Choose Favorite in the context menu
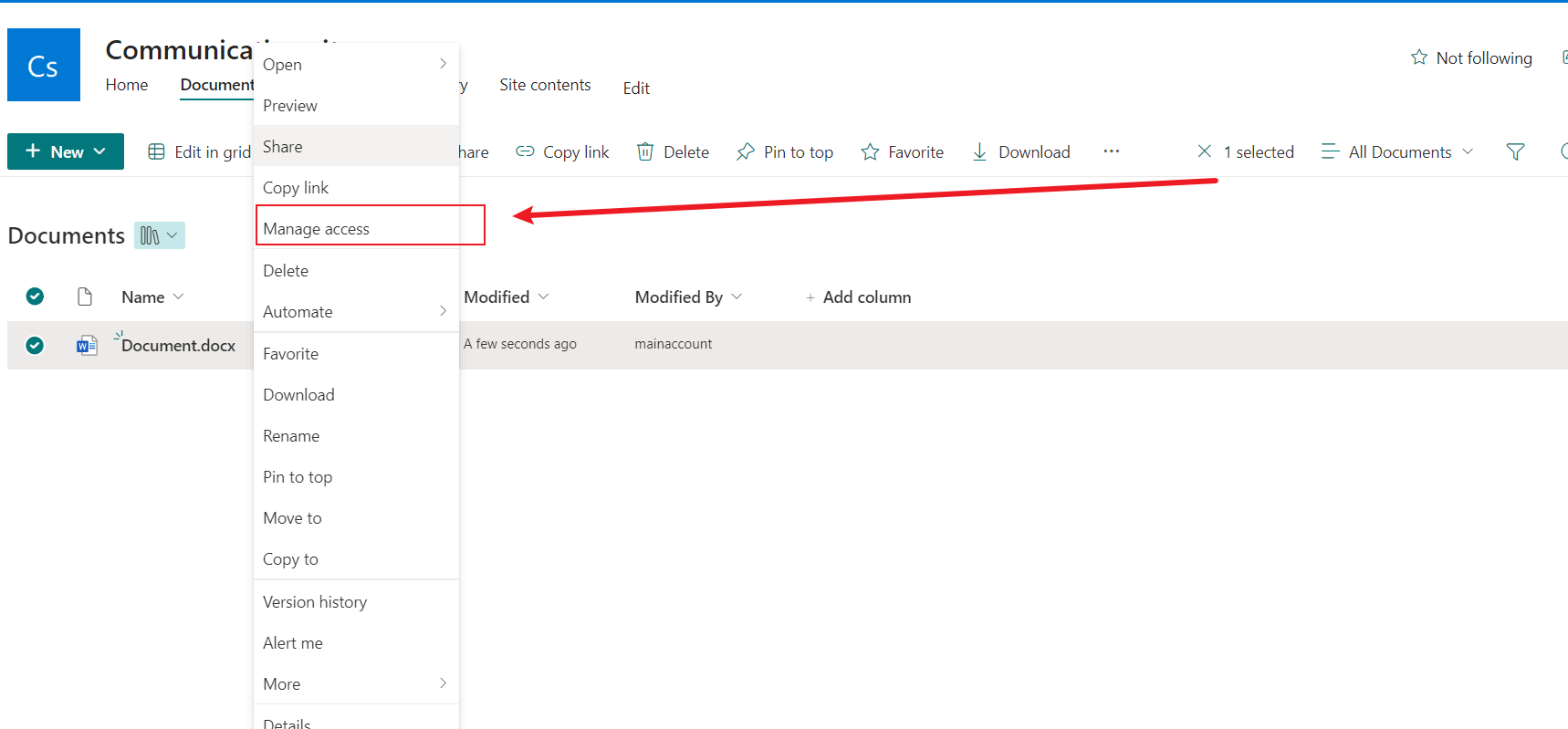 point(356,353)
